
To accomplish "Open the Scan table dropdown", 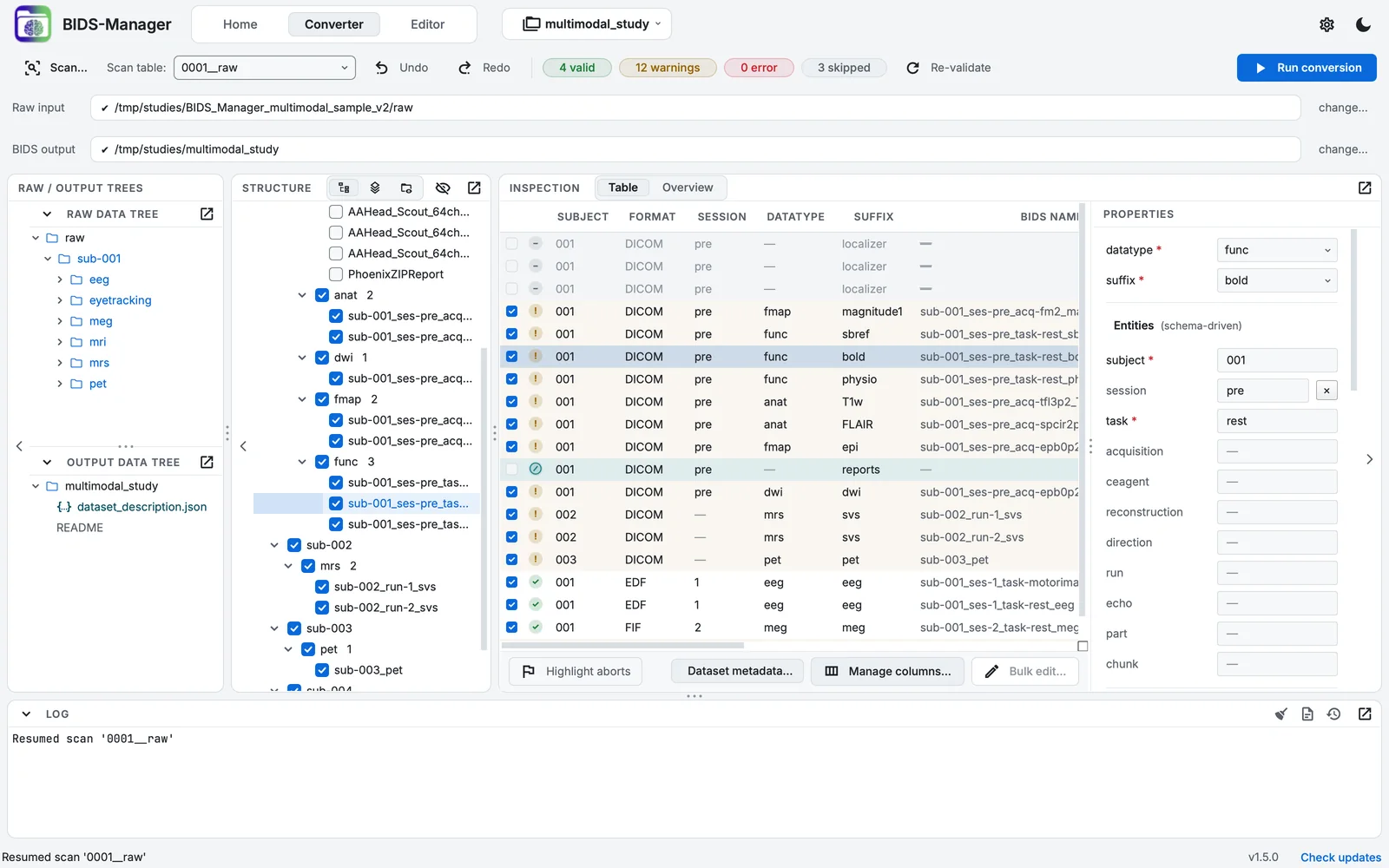I will pyautogui.click(x=265, y=68).
